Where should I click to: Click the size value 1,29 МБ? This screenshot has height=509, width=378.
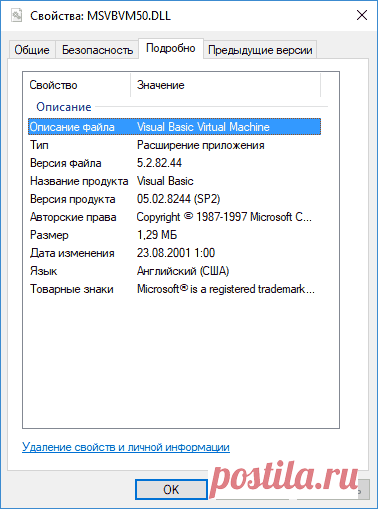tap(157, 235)
